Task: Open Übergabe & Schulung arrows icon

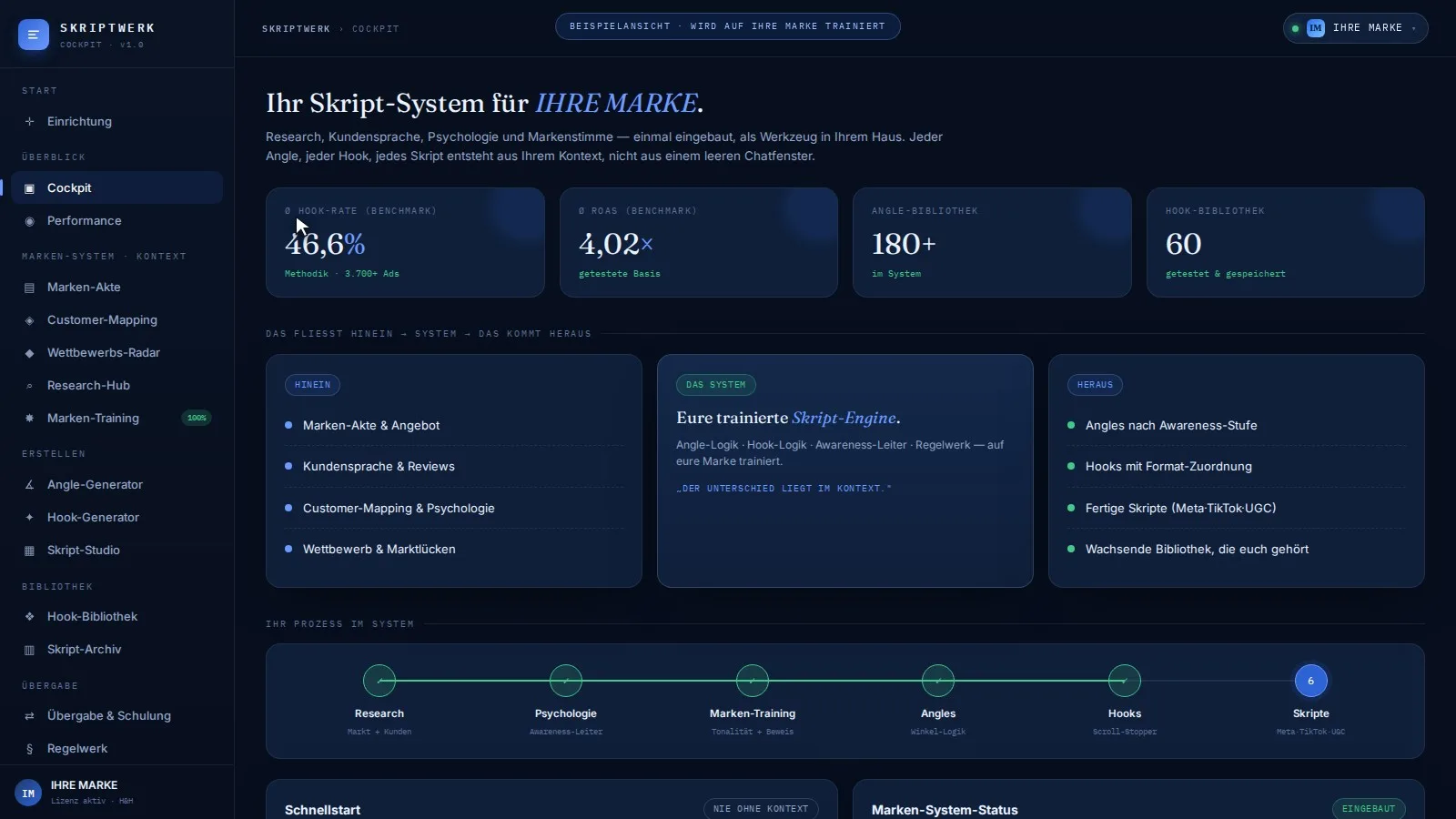Action: click(29, 716)
